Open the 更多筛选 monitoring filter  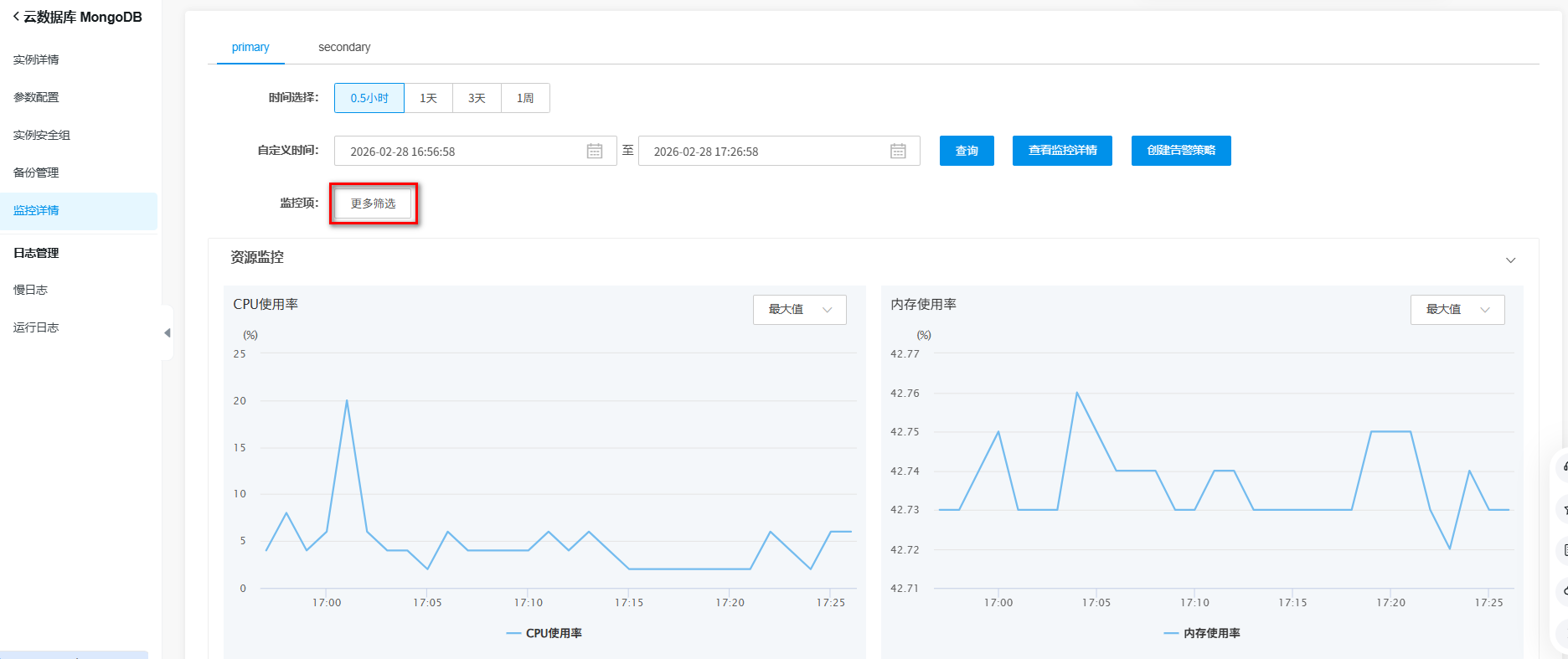(373, 203)
